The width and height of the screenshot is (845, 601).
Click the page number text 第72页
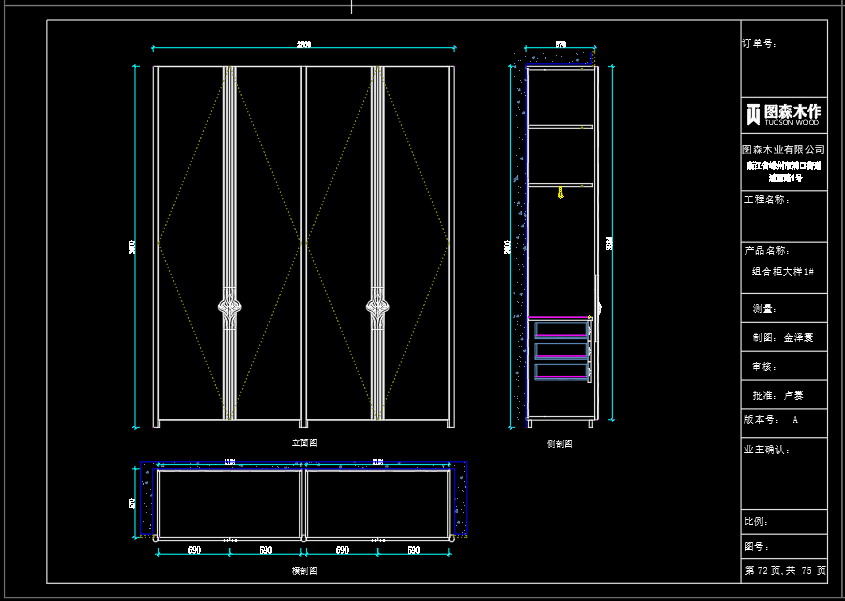762,571
